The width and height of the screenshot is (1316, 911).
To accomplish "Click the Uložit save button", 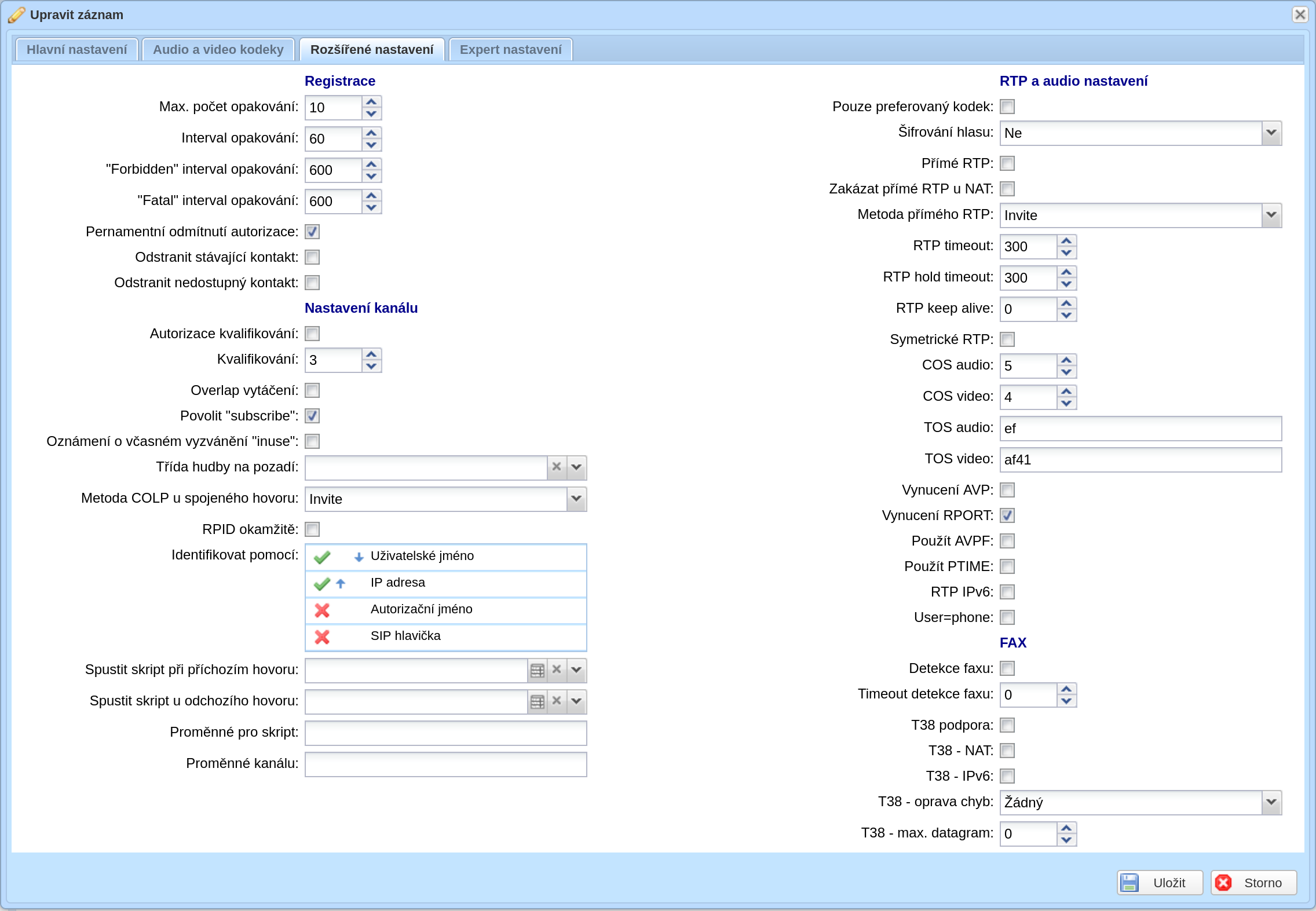I will (x=1160, y=883).
